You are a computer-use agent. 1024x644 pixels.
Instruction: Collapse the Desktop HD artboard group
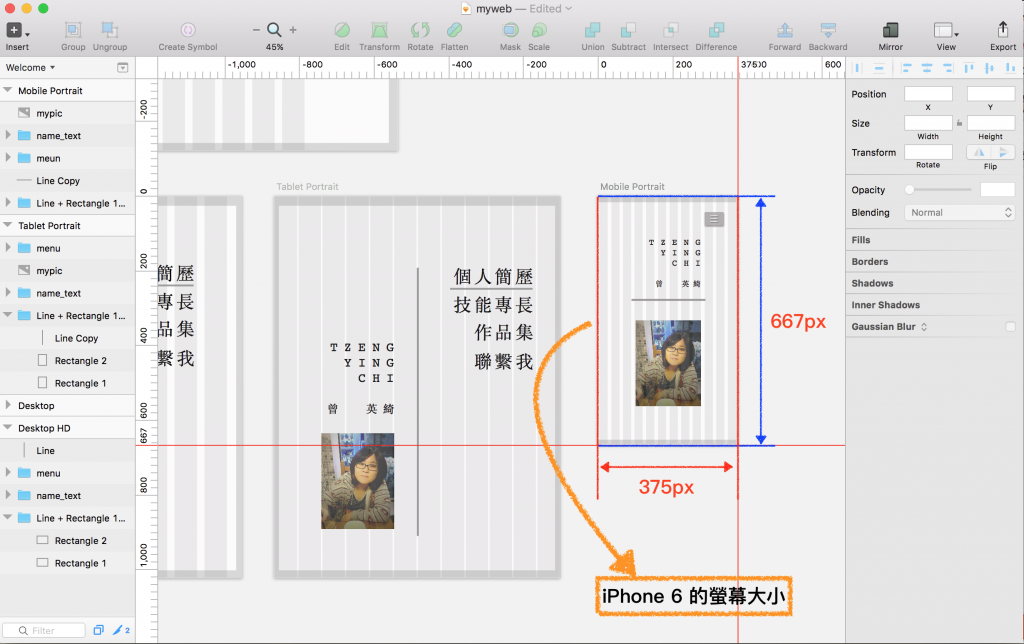[x=8, y=428]
